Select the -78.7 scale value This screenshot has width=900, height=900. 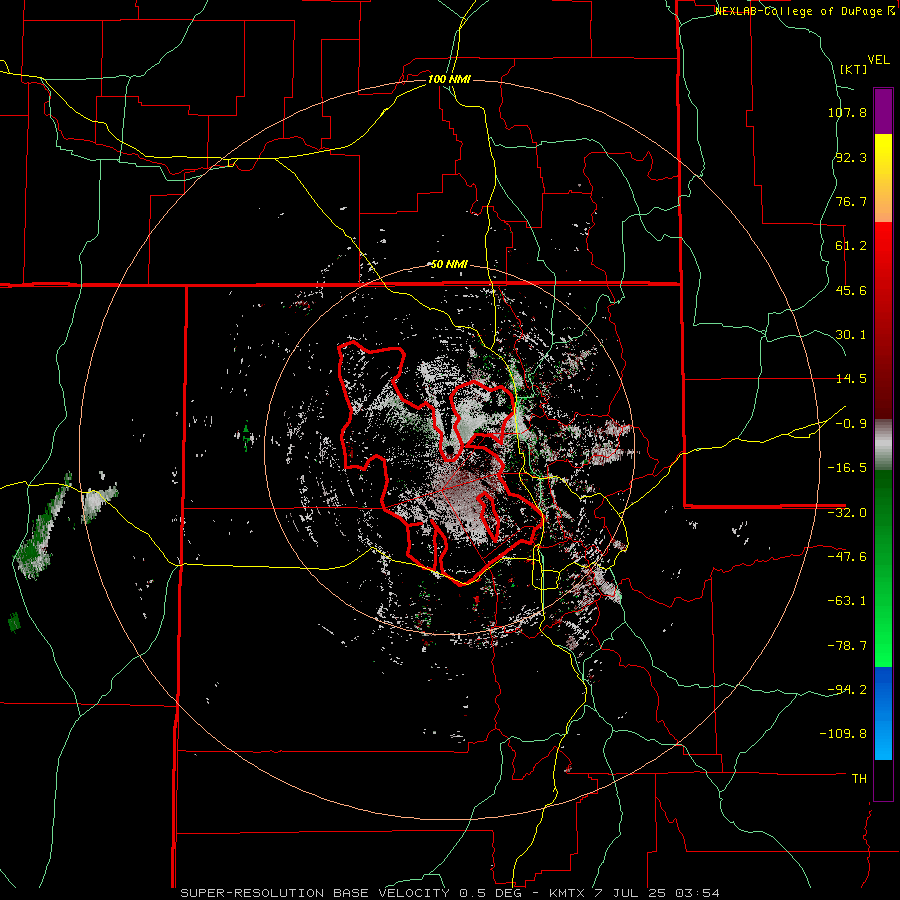(847, 646)
